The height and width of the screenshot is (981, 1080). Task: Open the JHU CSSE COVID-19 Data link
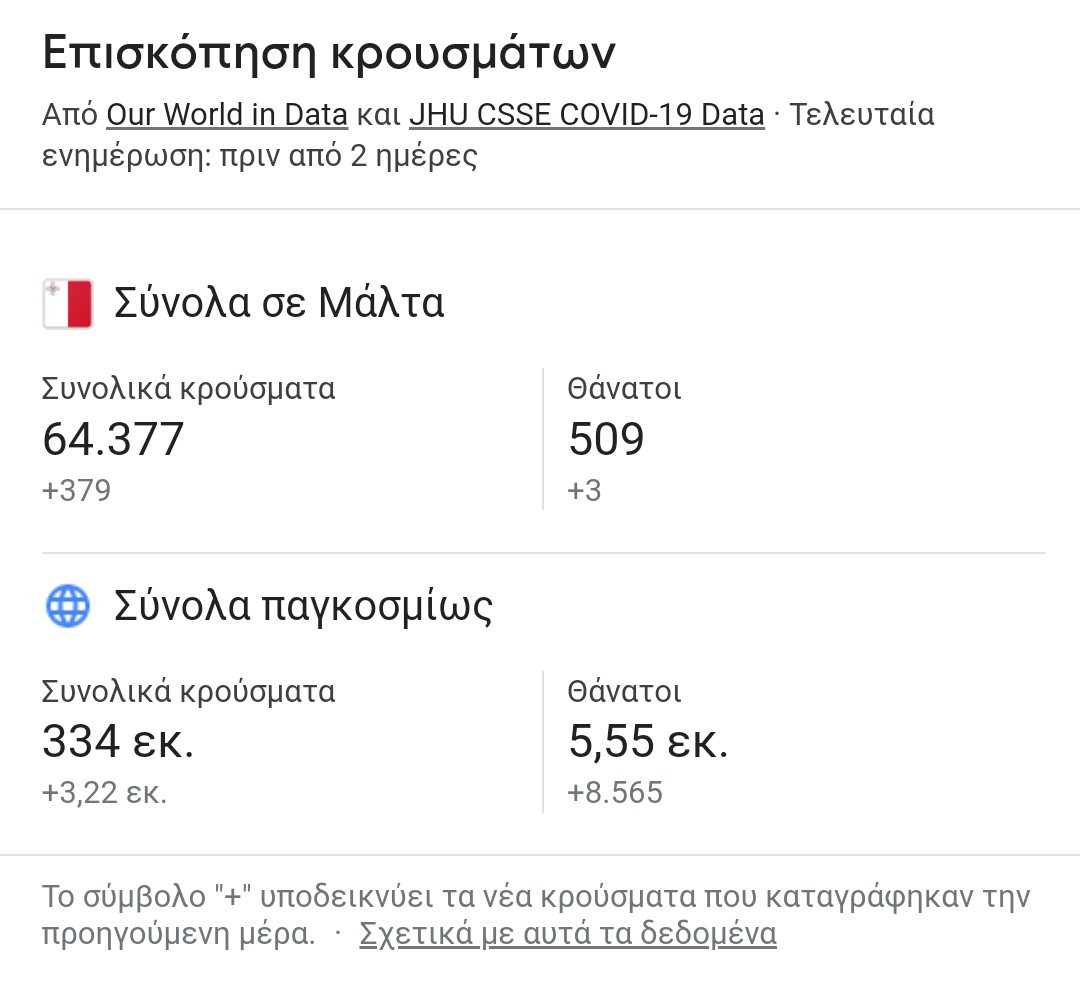587,115
